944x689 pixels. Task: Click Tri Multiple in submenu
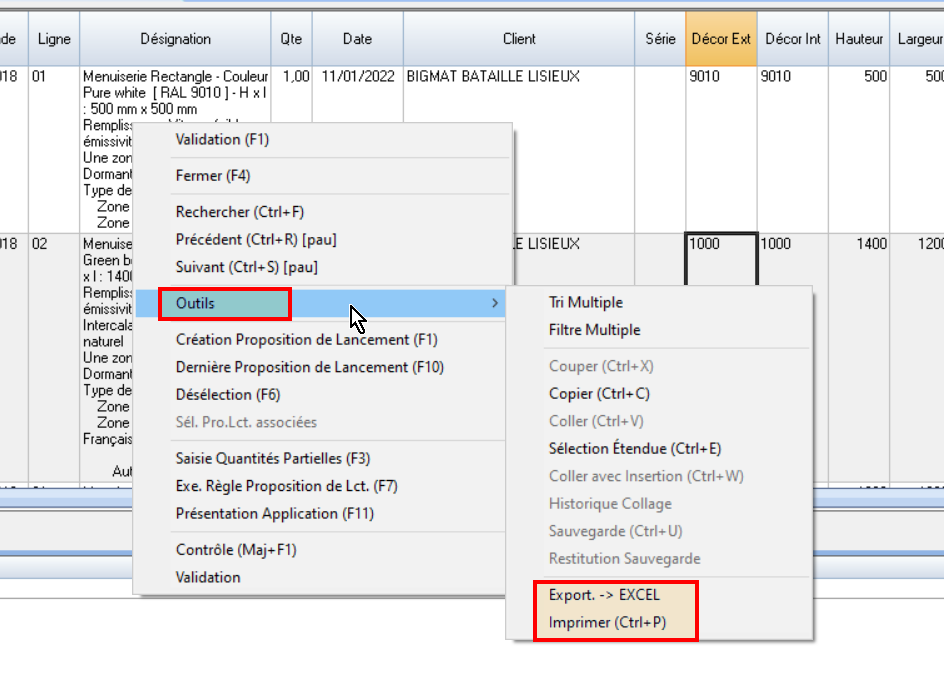click(x=585, y=303)
